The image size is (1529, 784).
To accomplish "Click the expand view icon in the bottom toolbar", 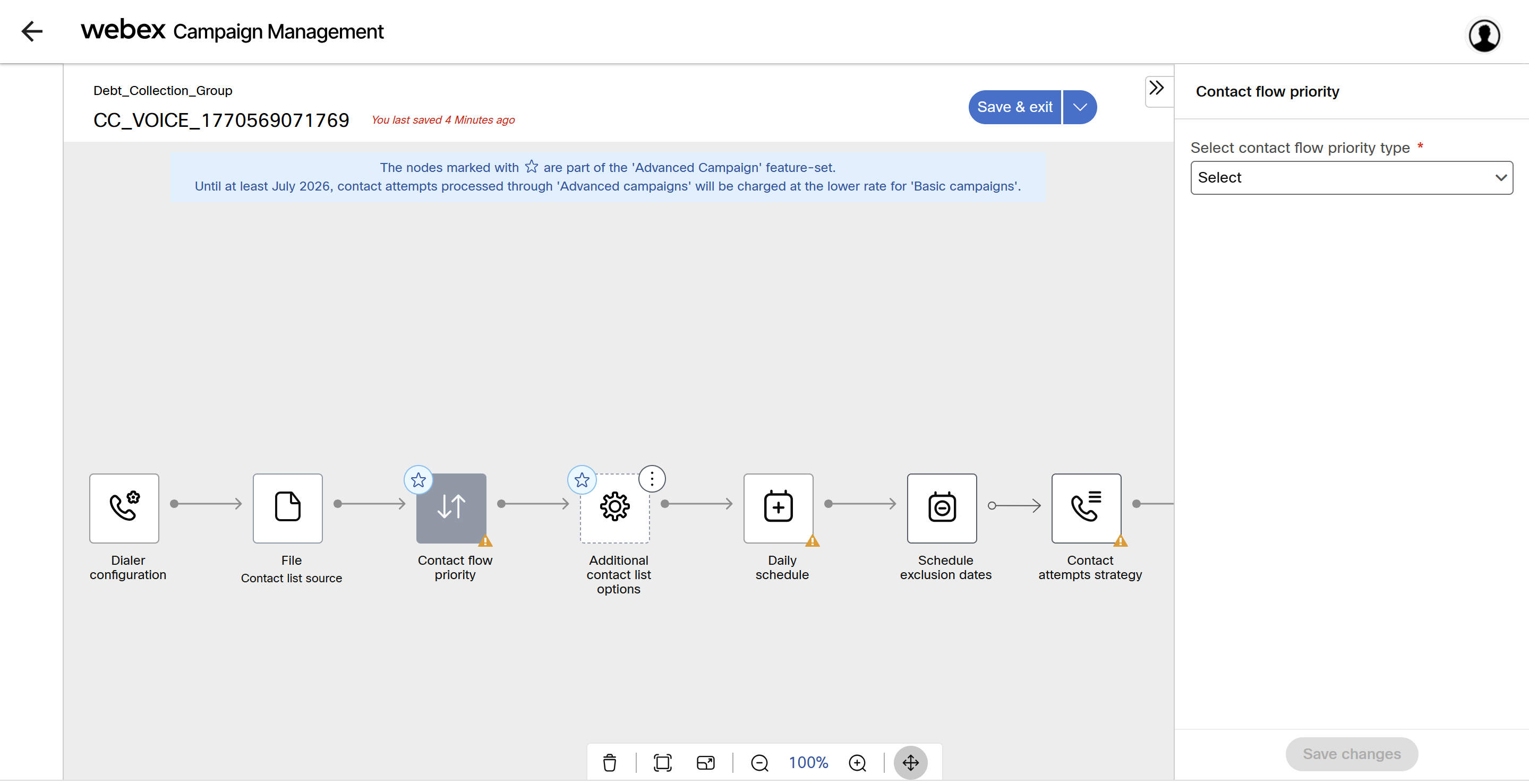I will [705, 762].
